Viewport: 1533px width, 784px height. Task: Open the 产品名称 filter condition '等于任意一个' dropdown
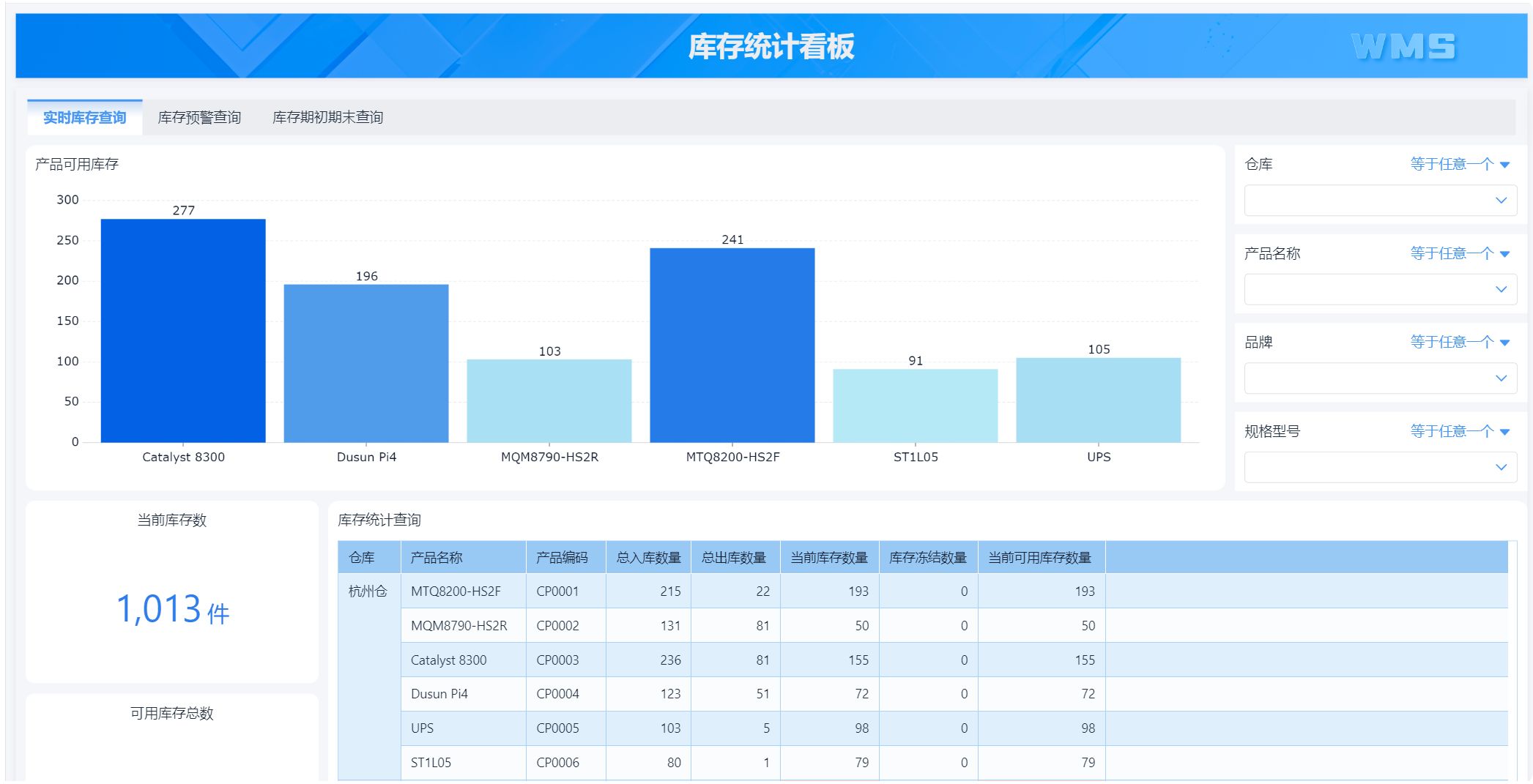pos(1460,253)
